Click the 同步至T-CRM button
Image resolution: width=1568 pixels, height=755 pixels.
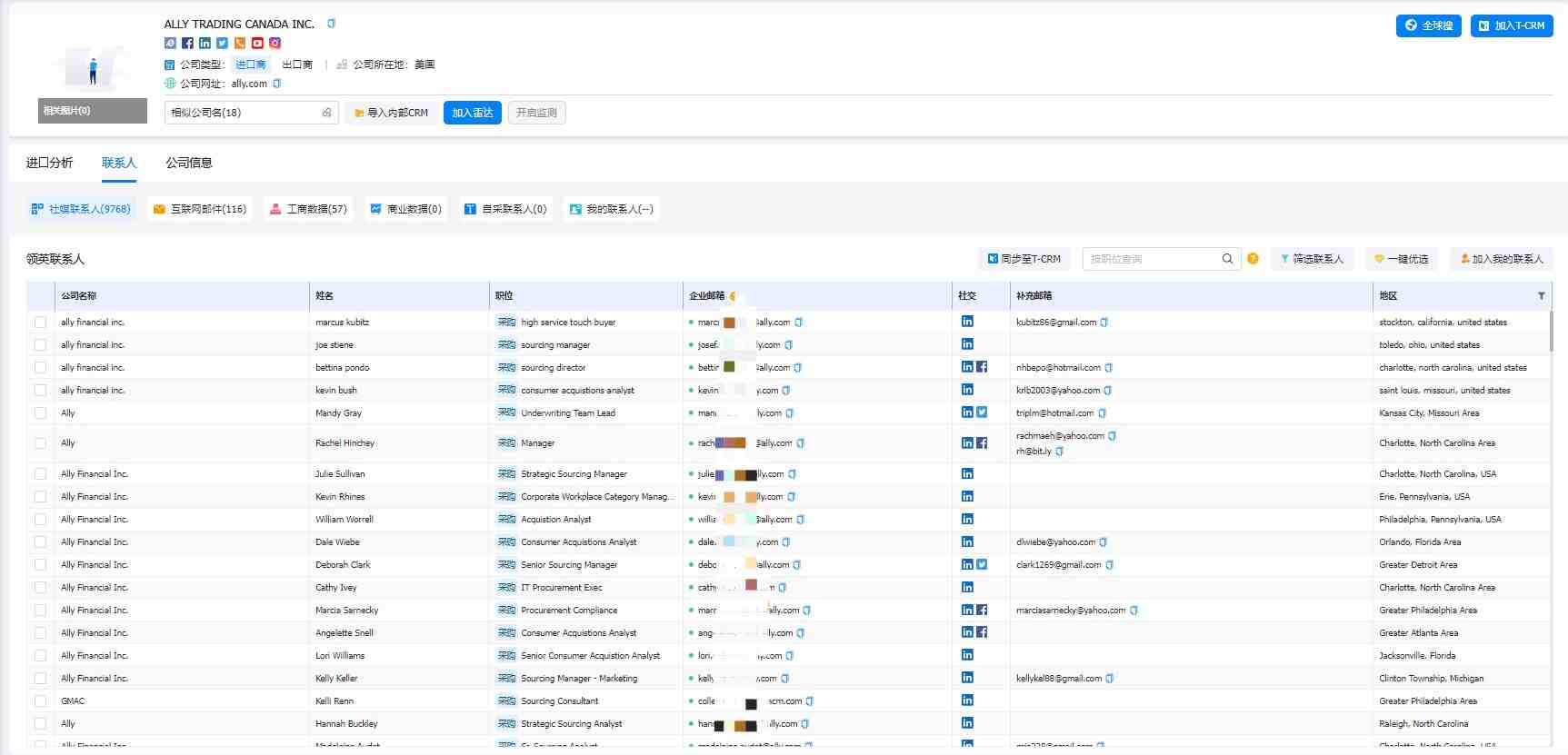tap(1024, 259)
